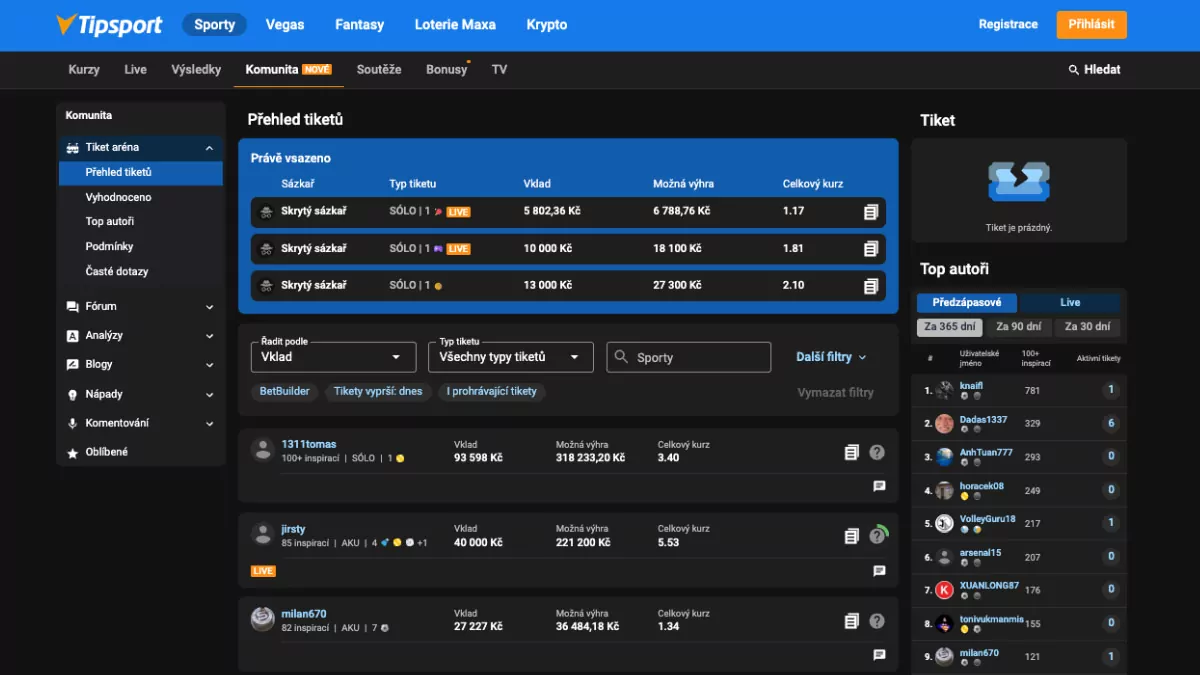1200x675 pixels.
Task: Open the help question mark on milan670's ticket
Action: 877,621
